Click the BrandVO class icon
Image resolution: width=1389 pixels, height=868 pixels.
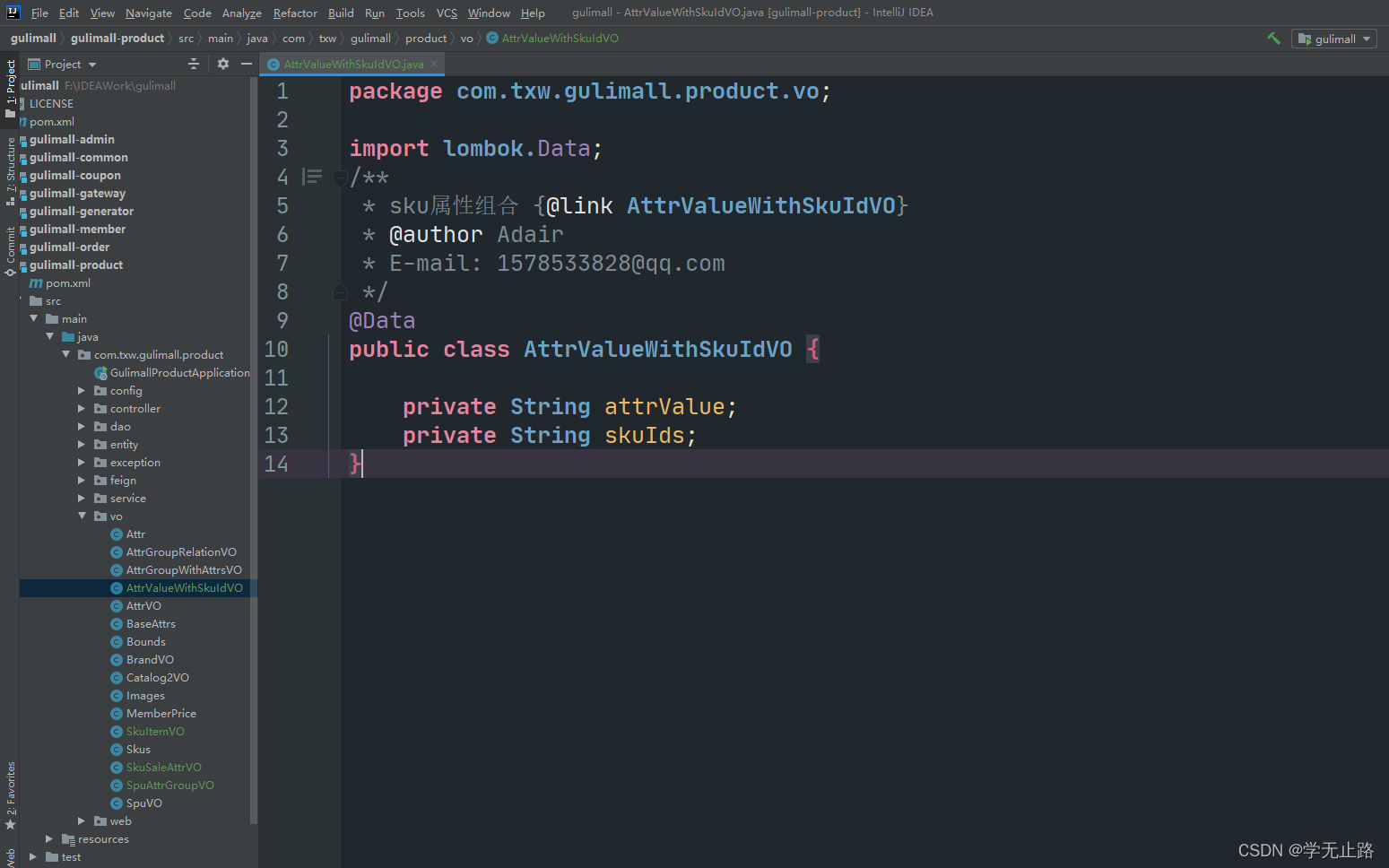pos(117,659)
